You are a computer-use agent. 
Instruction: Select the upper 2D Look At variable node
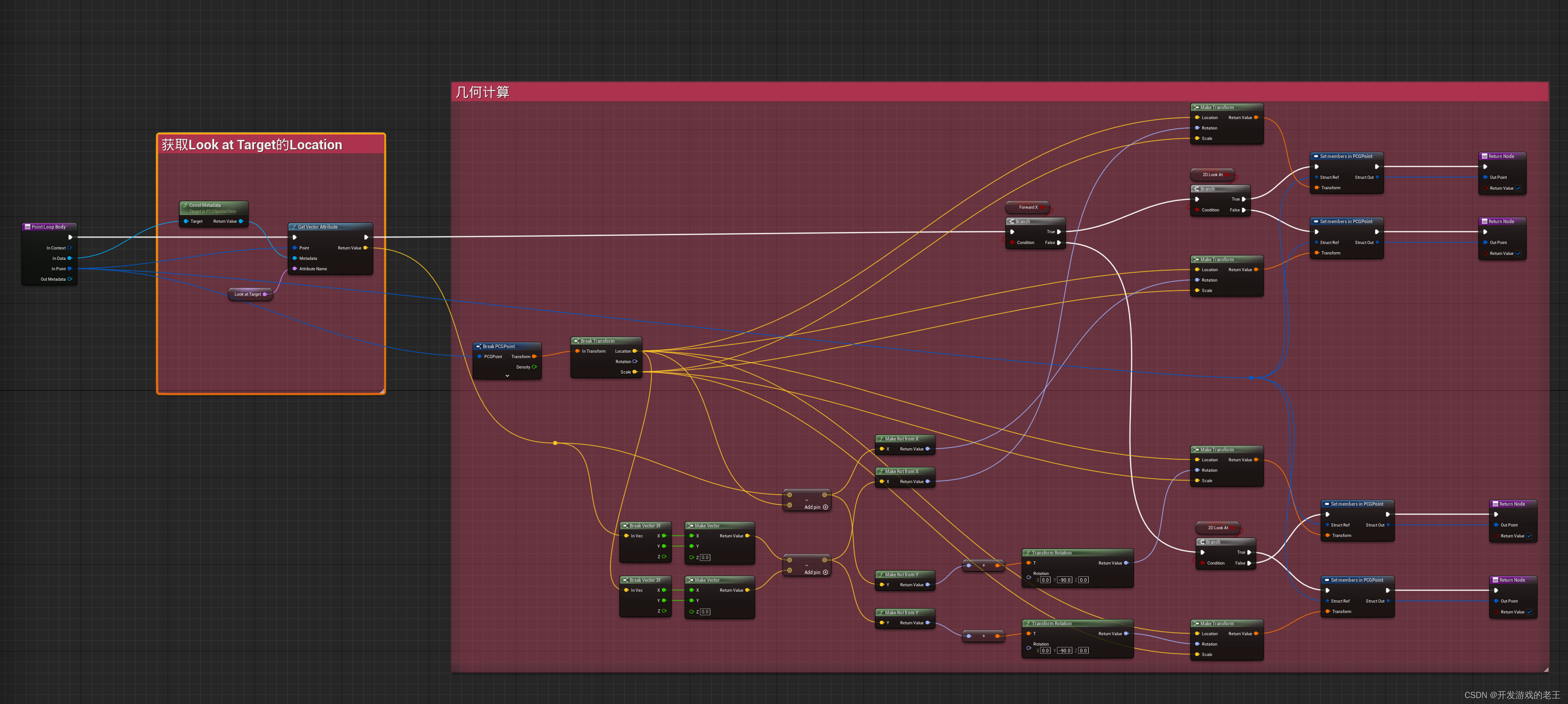(x=1212, y=175)
